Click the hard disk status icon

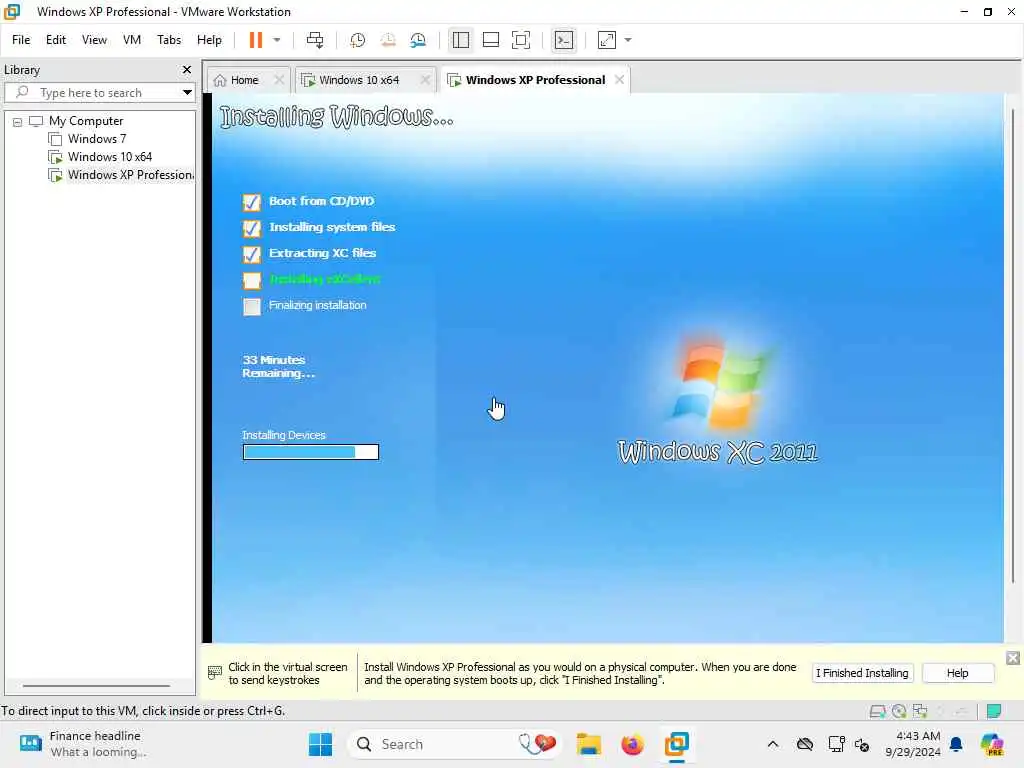pyautogui.click(x=878, y=711)
